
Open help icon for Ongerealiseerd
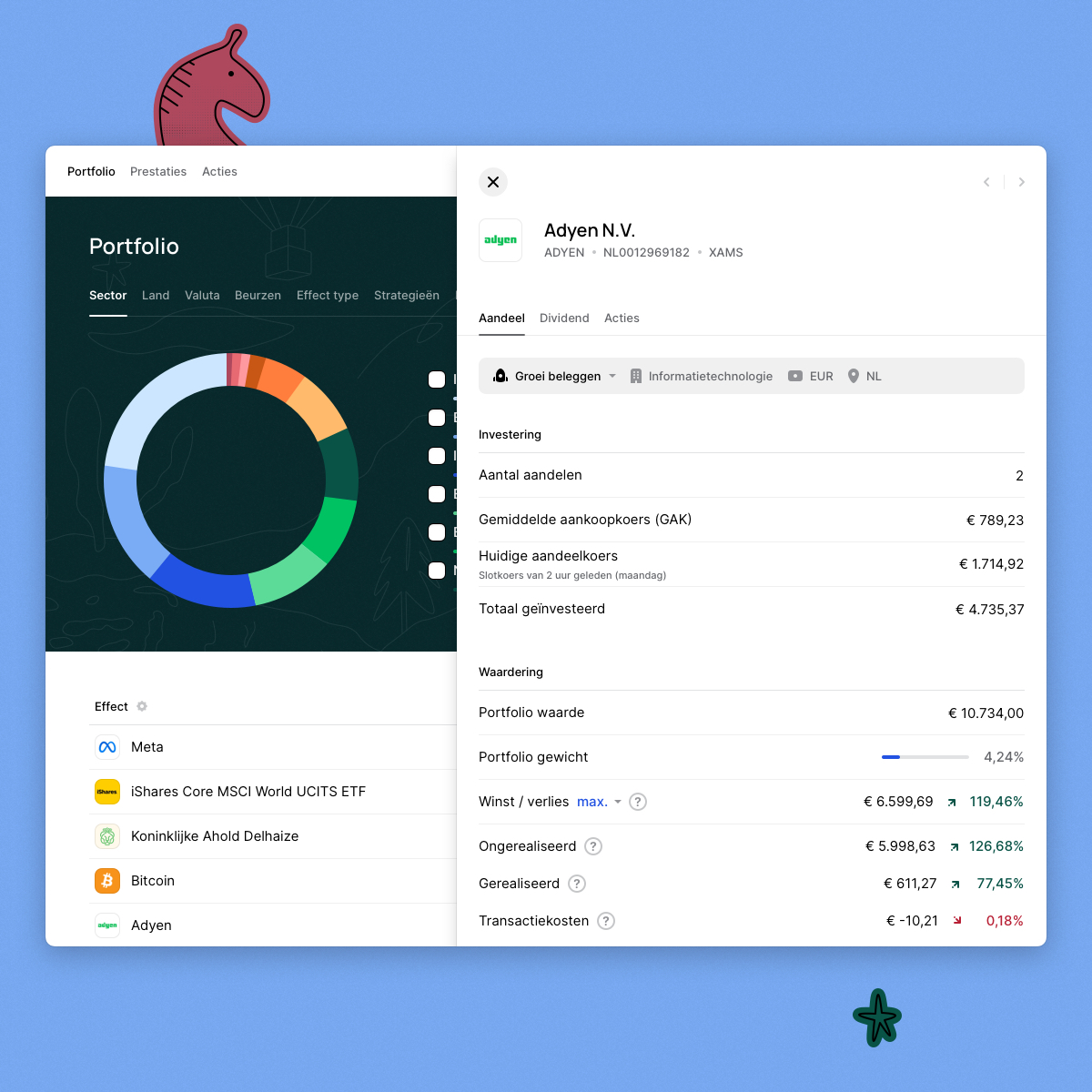[593, 846]
